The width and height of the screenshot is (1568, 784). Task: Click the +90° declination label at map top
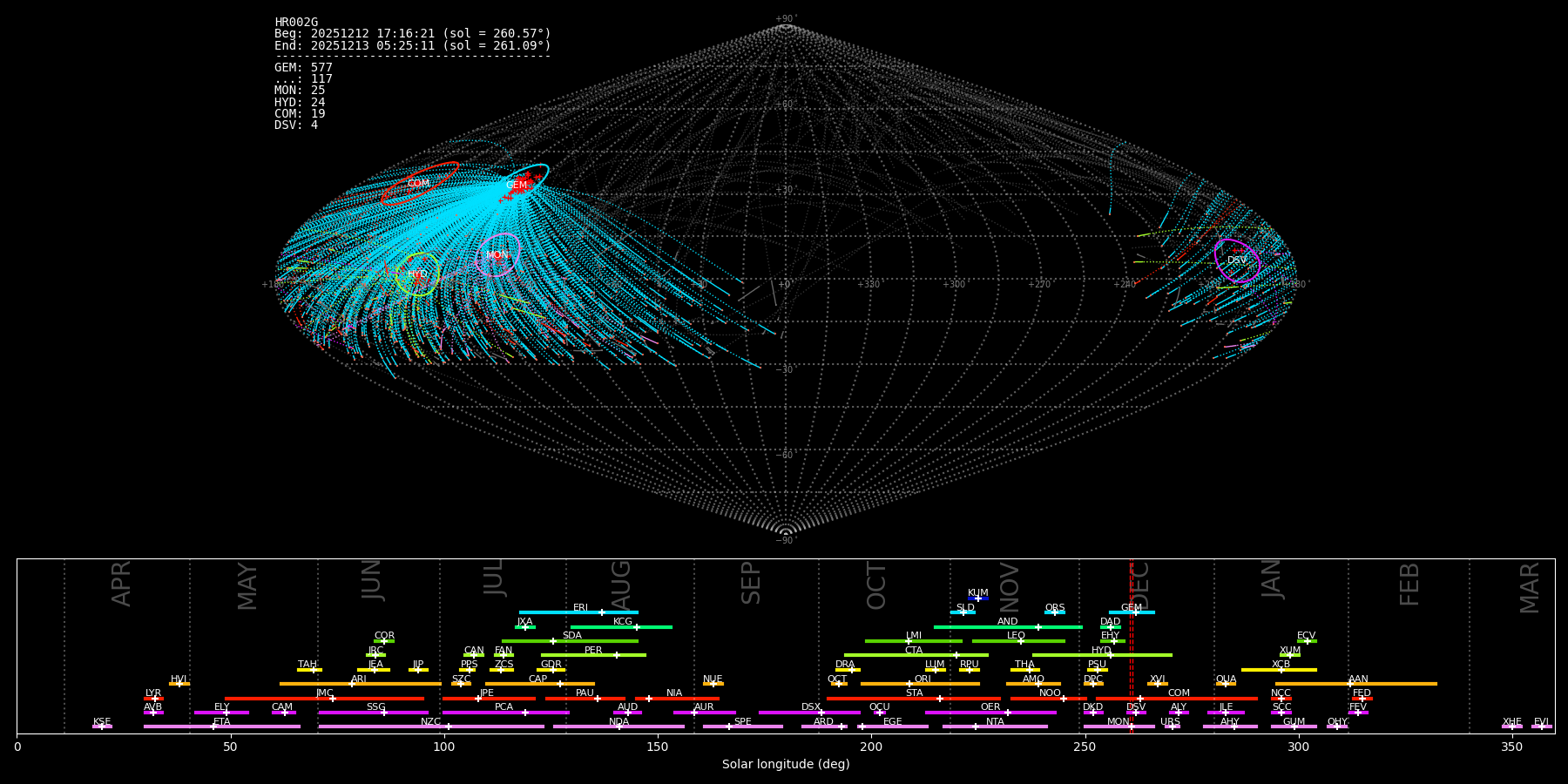(x=786, y=19)
